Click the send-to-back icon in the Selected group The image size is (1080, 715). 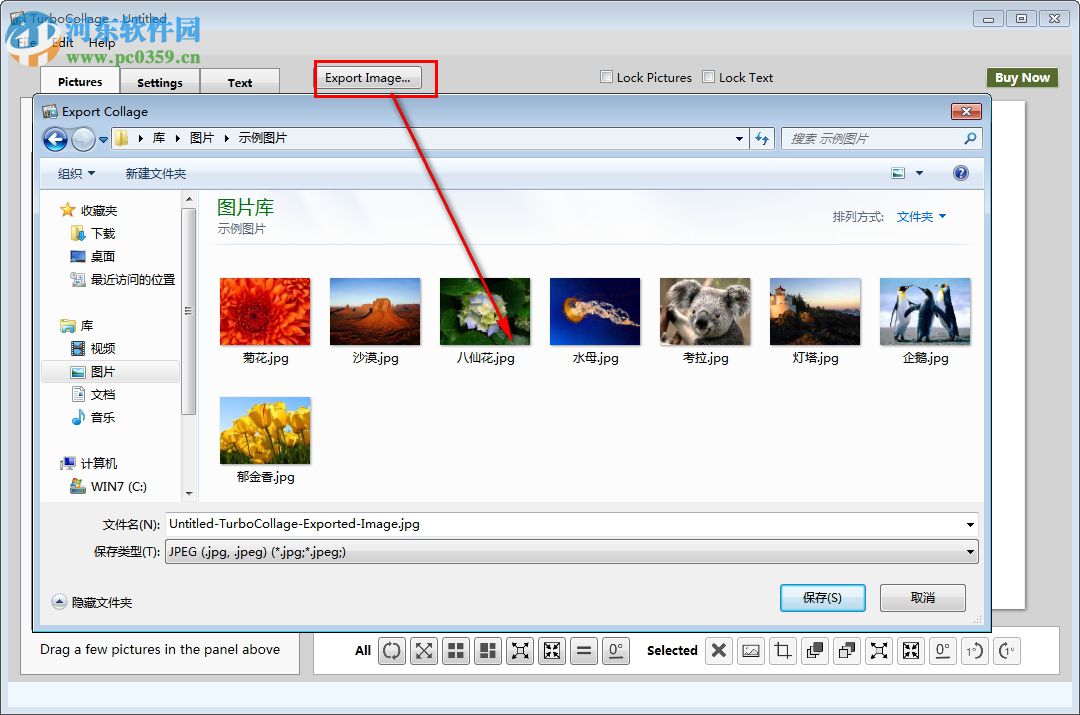click(847, 650)
